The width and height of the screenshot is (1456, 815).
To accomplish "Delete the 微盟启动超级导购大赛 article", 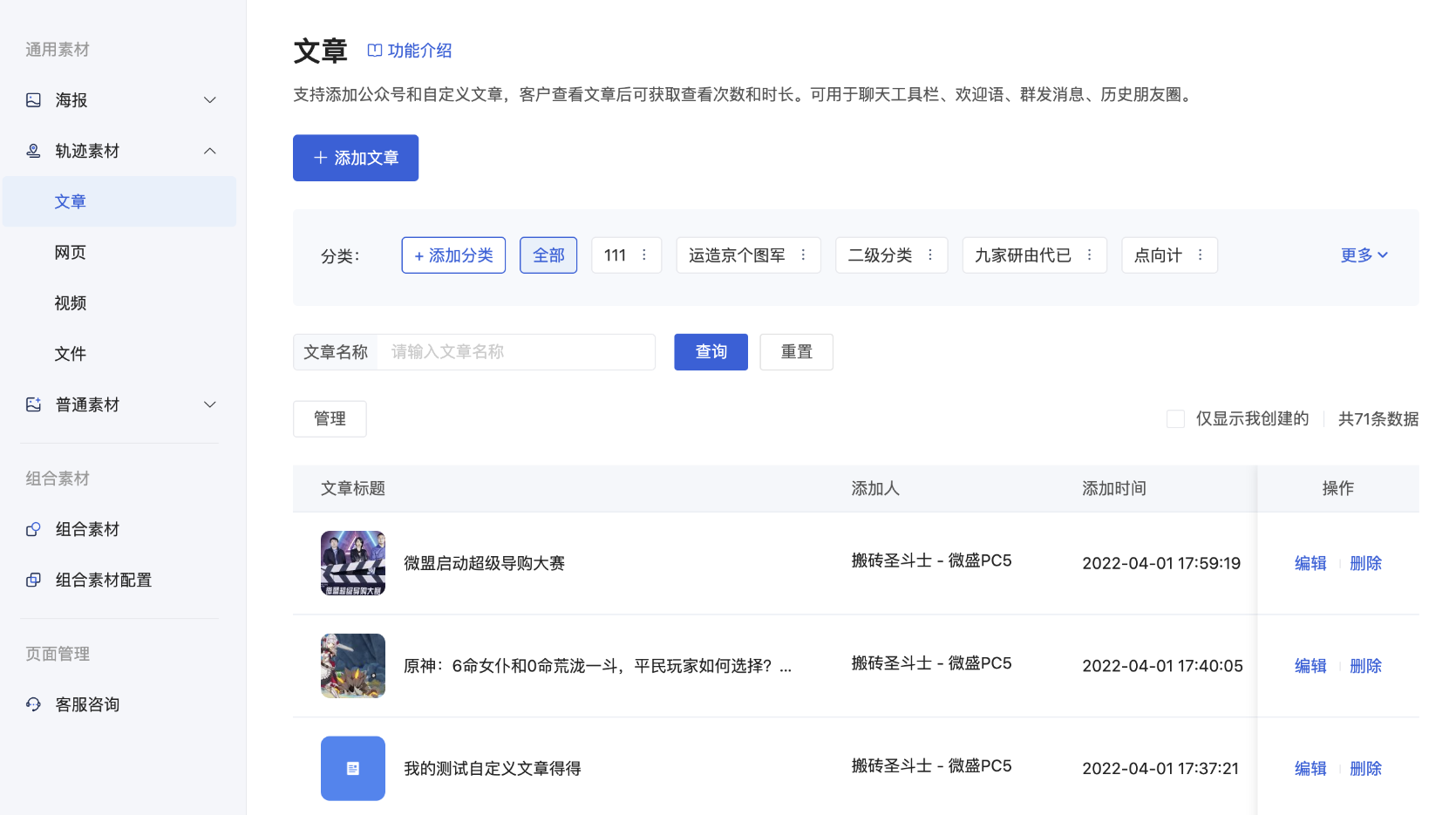I will pyautogui.click(x=1365, y=563).
